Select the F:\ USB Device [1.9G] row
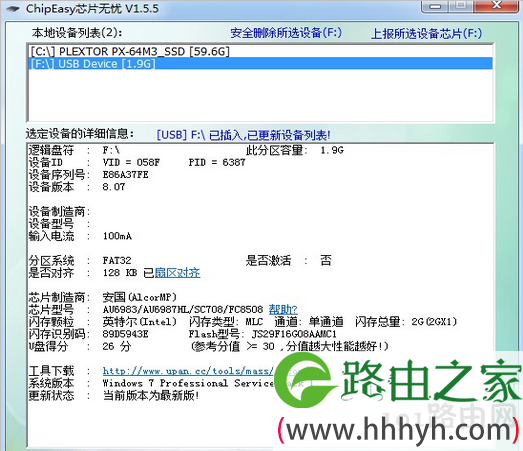 (260, 64)
